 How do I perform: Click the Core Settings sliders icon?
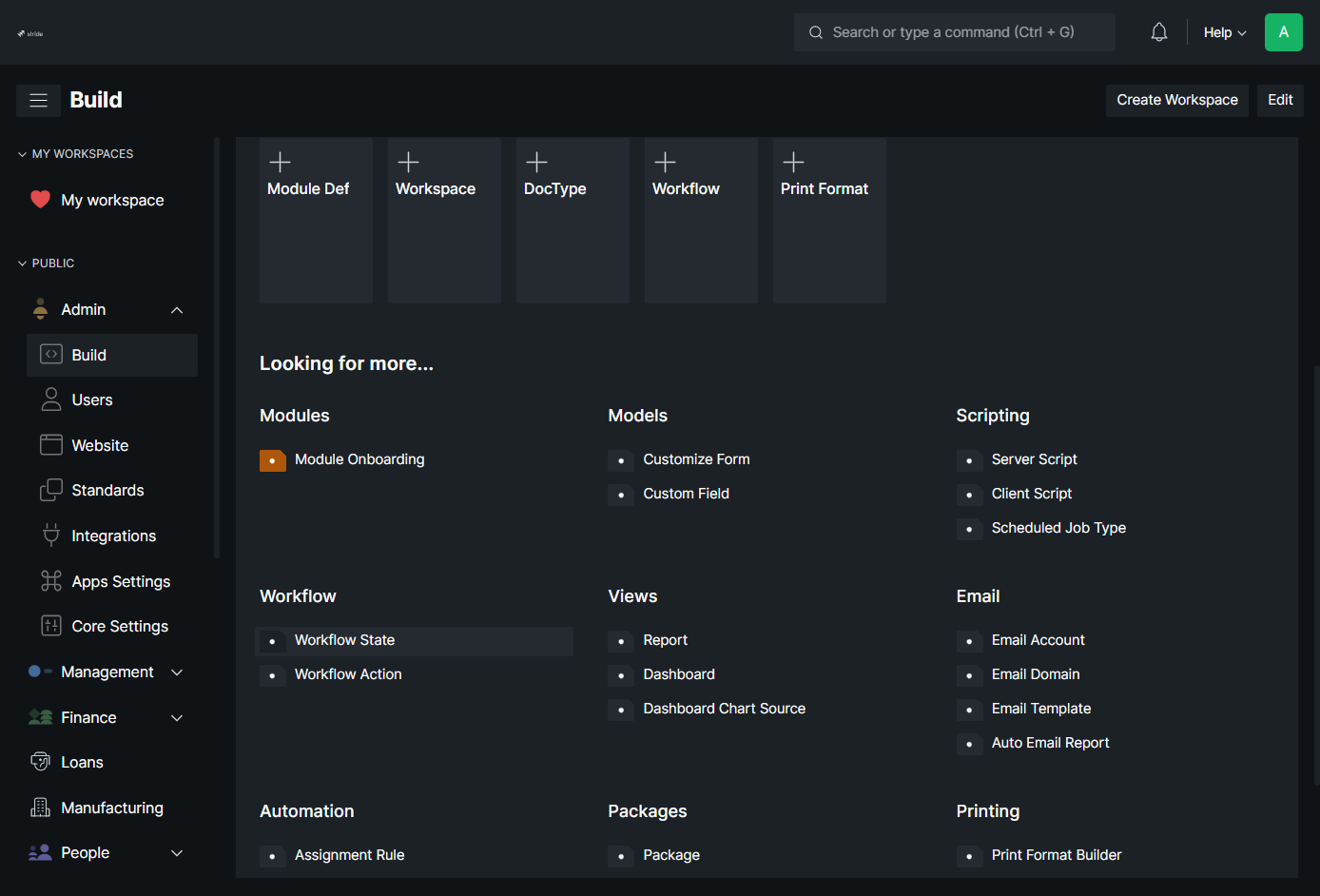point(51,626)
